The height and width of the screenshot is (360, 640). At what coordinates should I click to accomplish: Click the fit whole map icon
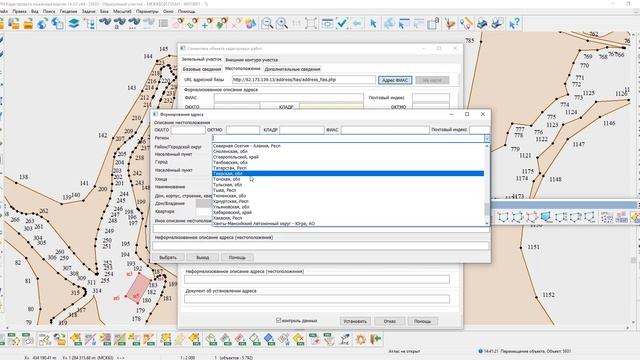(x=311, y=23)
